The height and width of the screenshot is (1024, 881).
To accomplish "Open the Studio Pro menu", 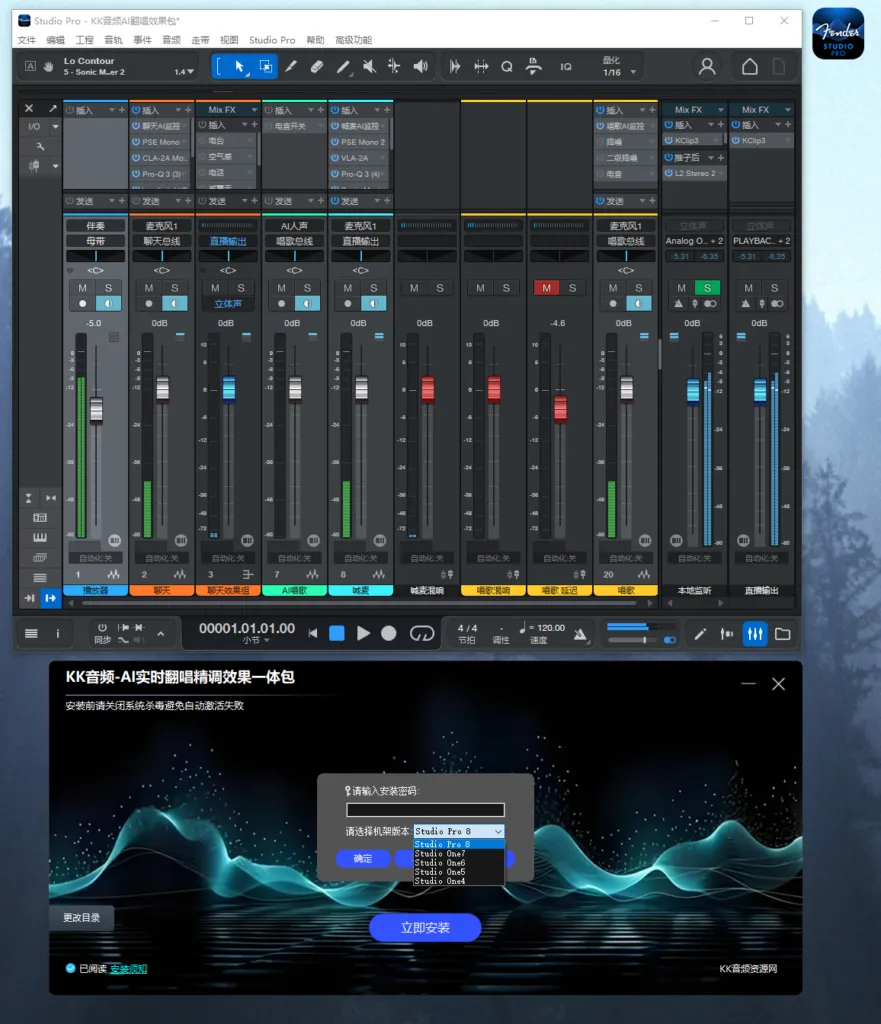I will coord(272,40).
